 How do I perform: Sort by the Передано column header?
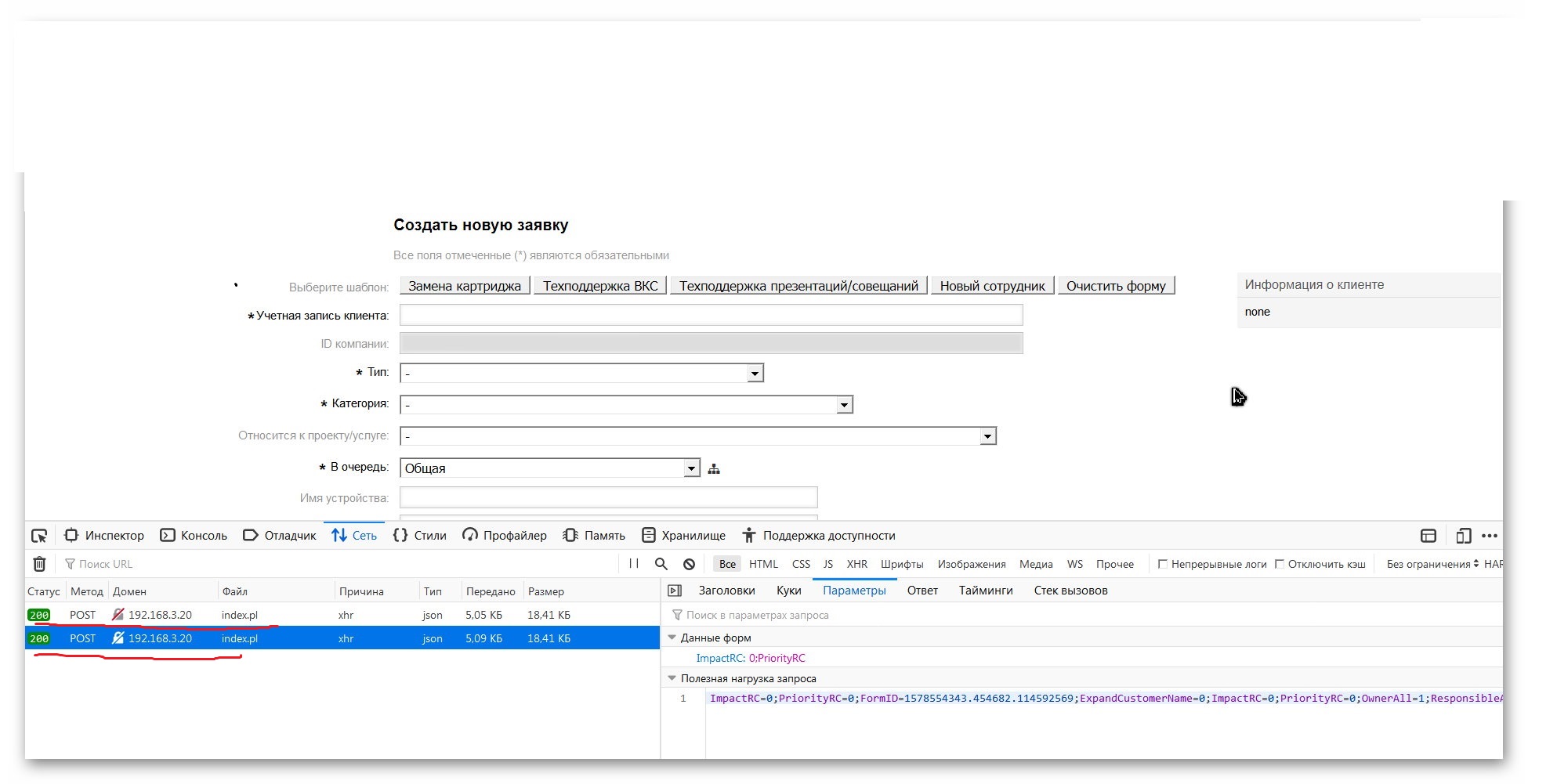pyautogui.click(x=491, y=591)
